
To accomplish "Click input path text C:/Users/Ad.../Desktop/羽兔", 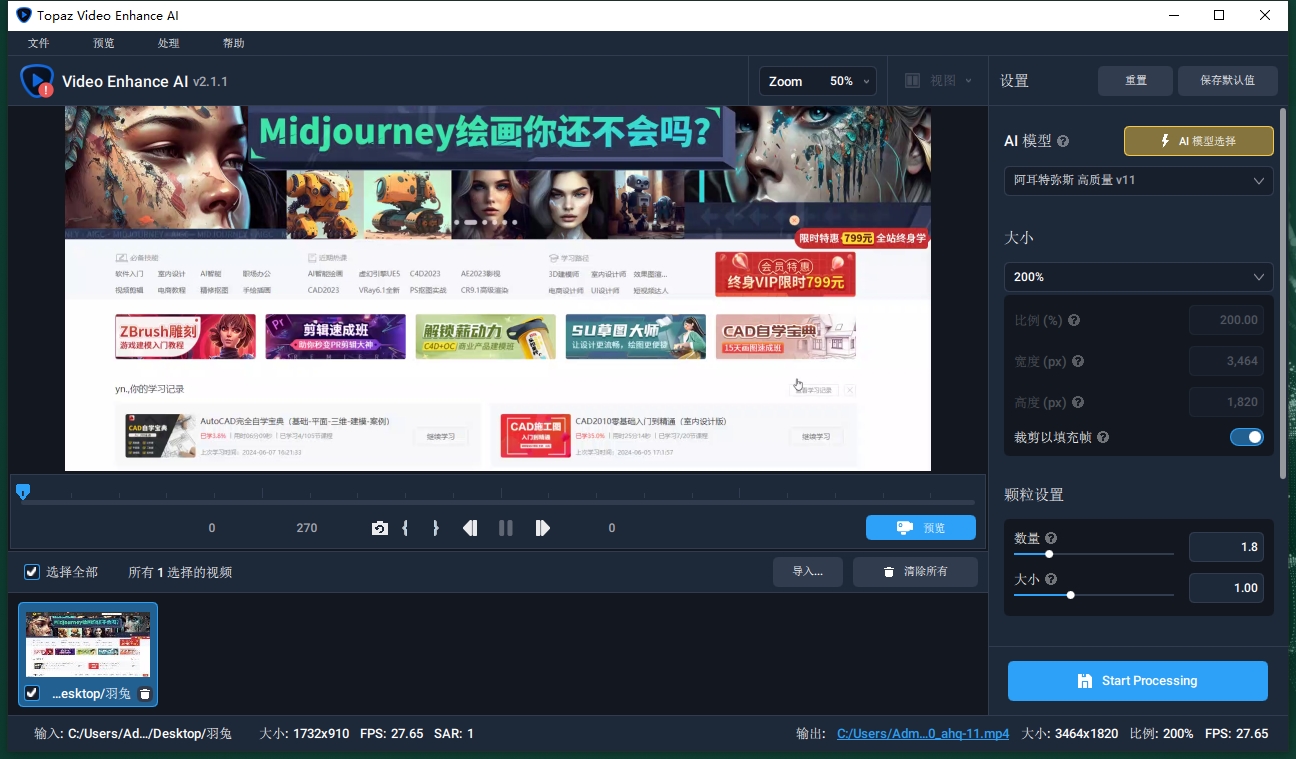I will (150, 733).
